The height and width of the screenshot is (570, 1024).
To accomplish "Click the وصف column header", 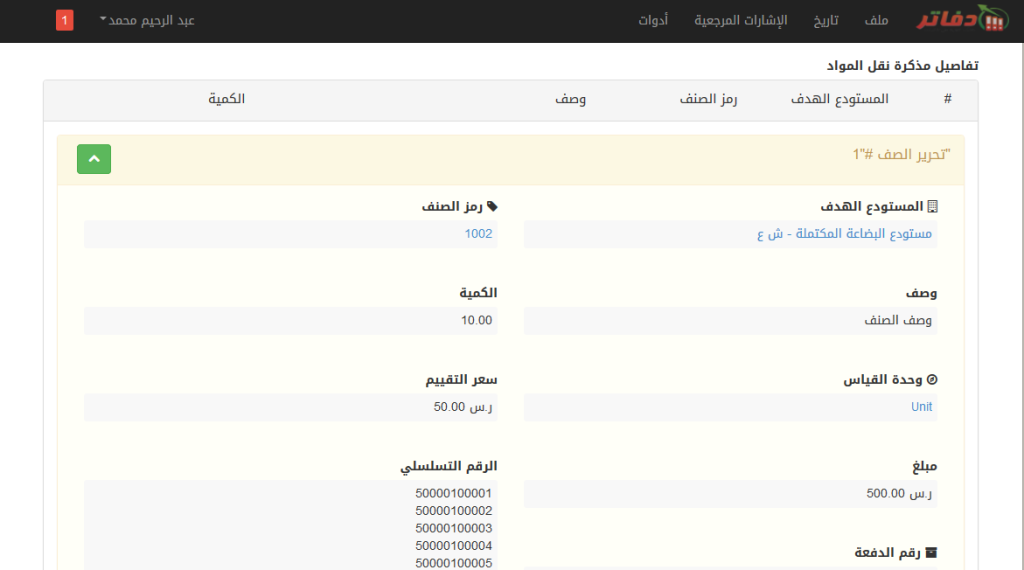I will 571,99.
